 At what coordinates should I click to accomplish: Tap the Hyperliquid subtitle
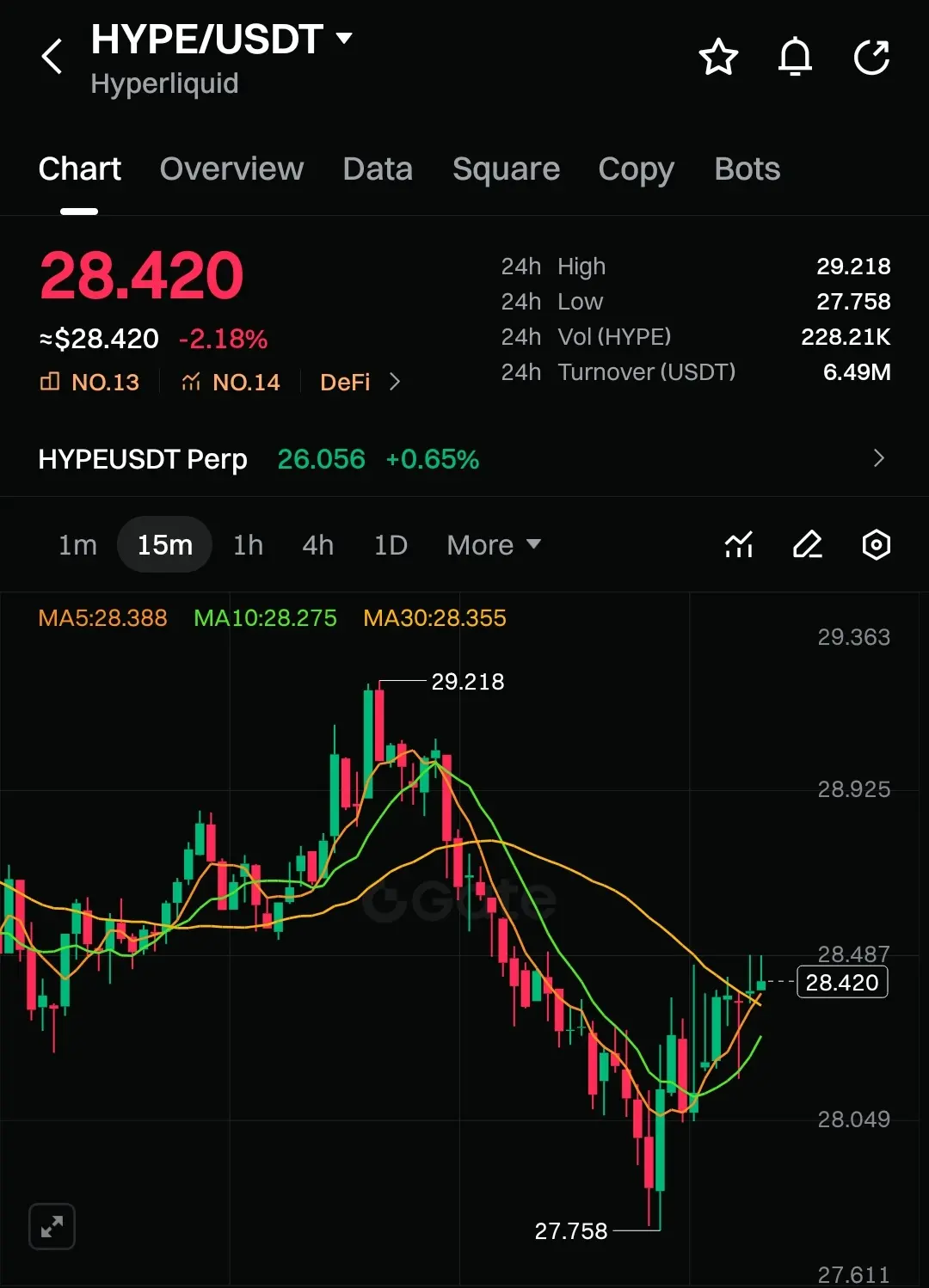[x=164, y=83]
